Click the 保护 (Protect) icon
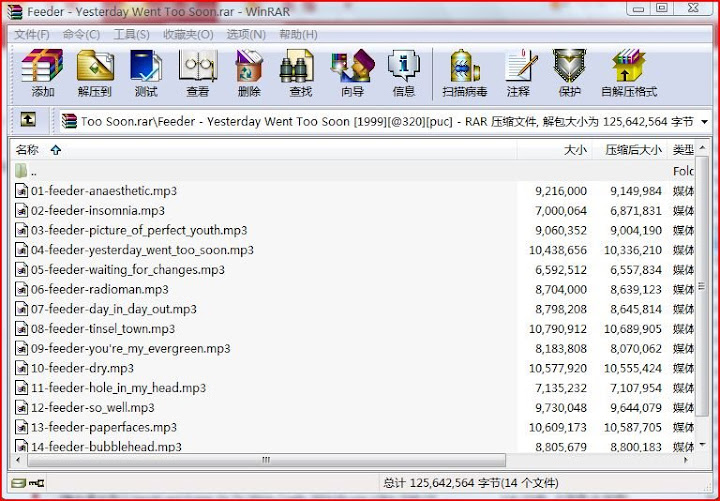This screenshot has height=501, width=720. pos(569,73)
